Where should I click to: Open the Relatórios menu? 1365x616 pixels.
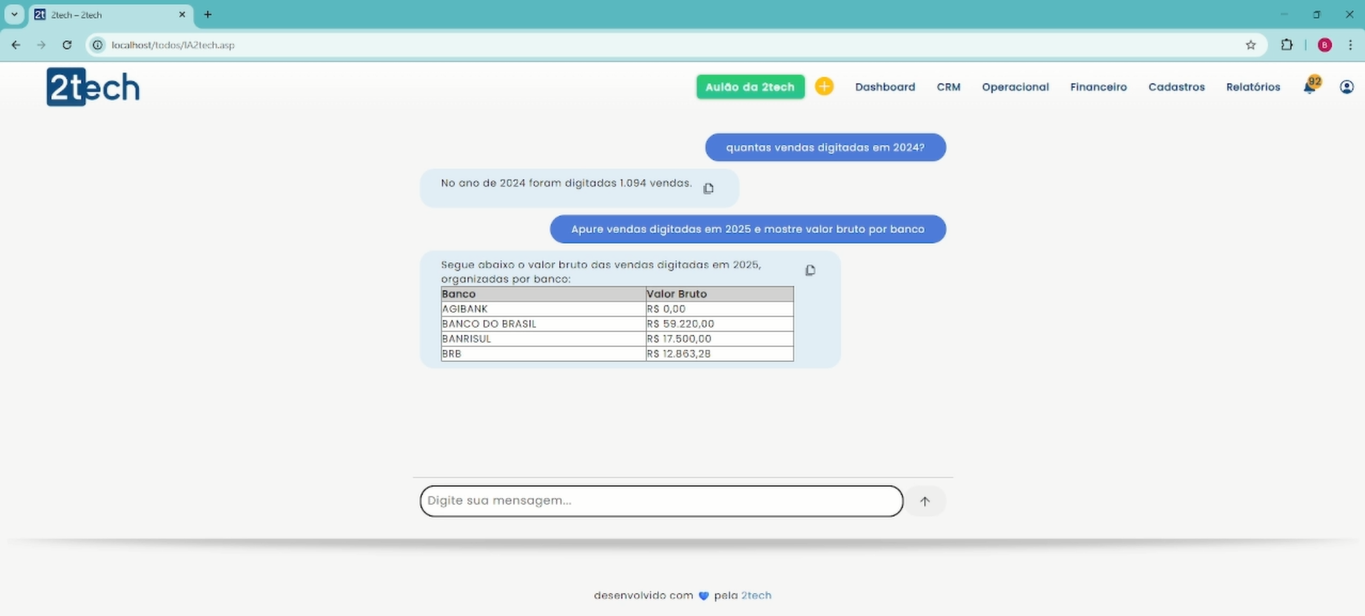coord(1253,87)
